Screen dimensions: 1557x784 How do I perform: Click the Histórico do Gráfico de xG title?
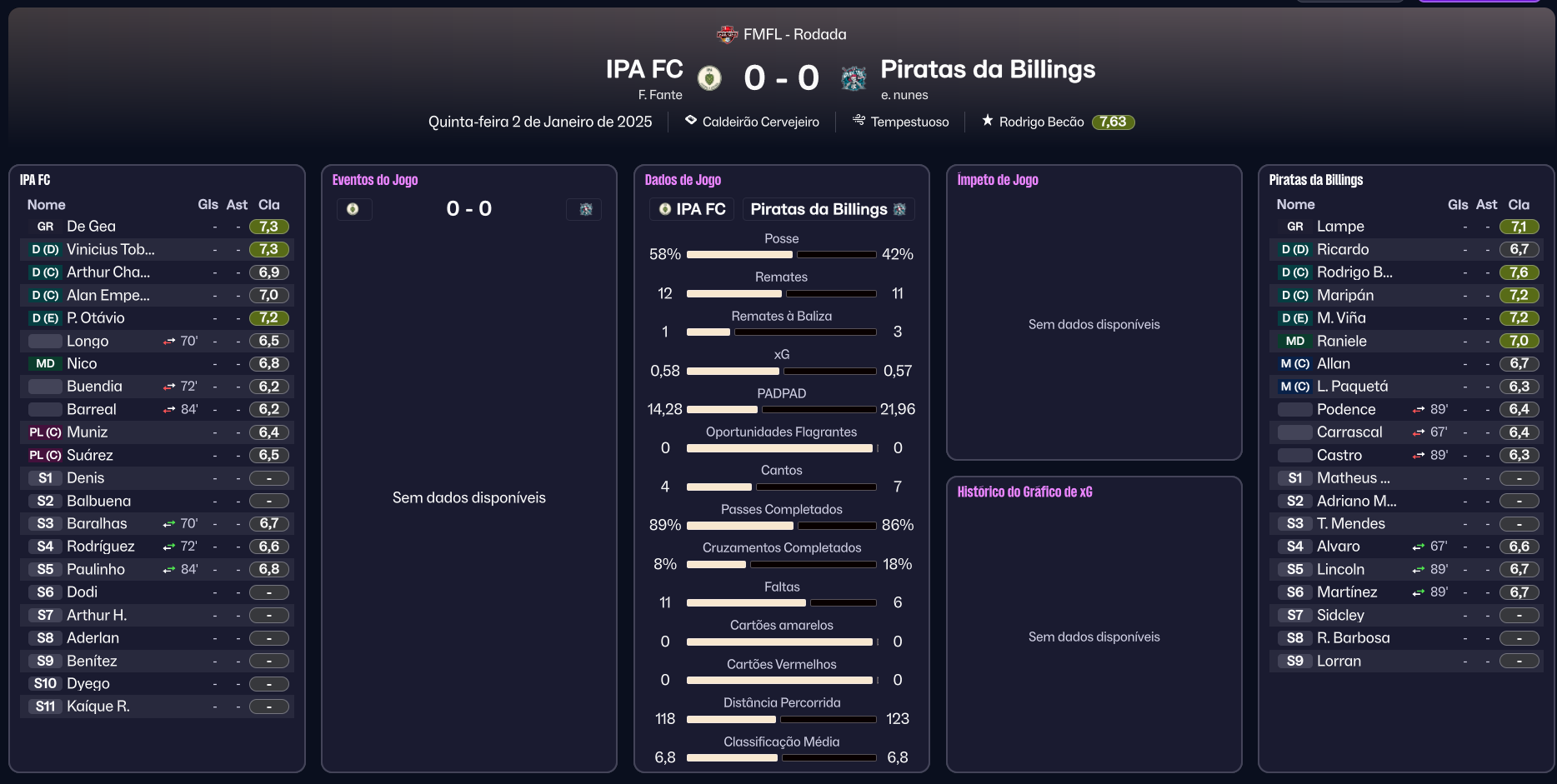(1024, 492)
